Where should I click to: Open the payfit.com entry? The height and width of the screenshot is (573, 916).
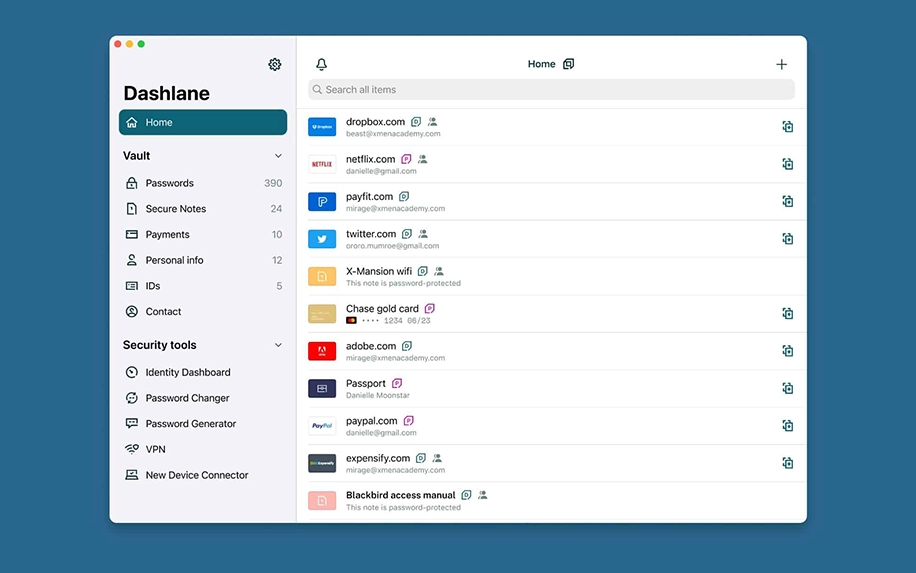point(551,202)
